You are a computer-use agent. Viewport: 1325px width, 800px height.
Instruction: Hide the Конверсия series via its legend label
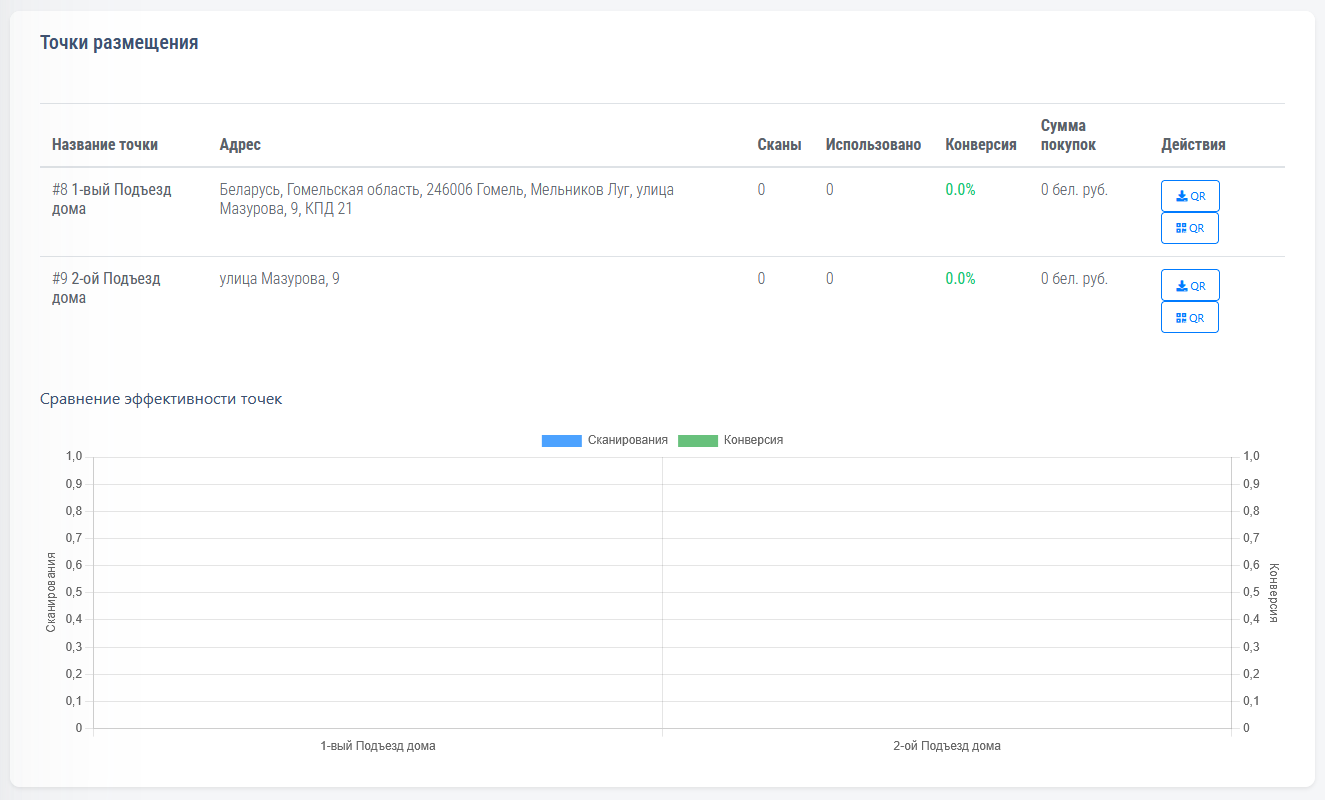coord(753,440)
